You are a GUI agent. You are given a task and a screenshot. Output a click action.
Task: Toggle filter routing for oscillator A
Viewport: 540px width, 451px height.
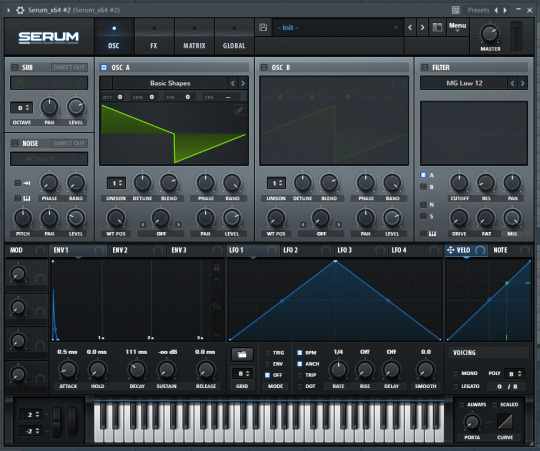(423, 175)
